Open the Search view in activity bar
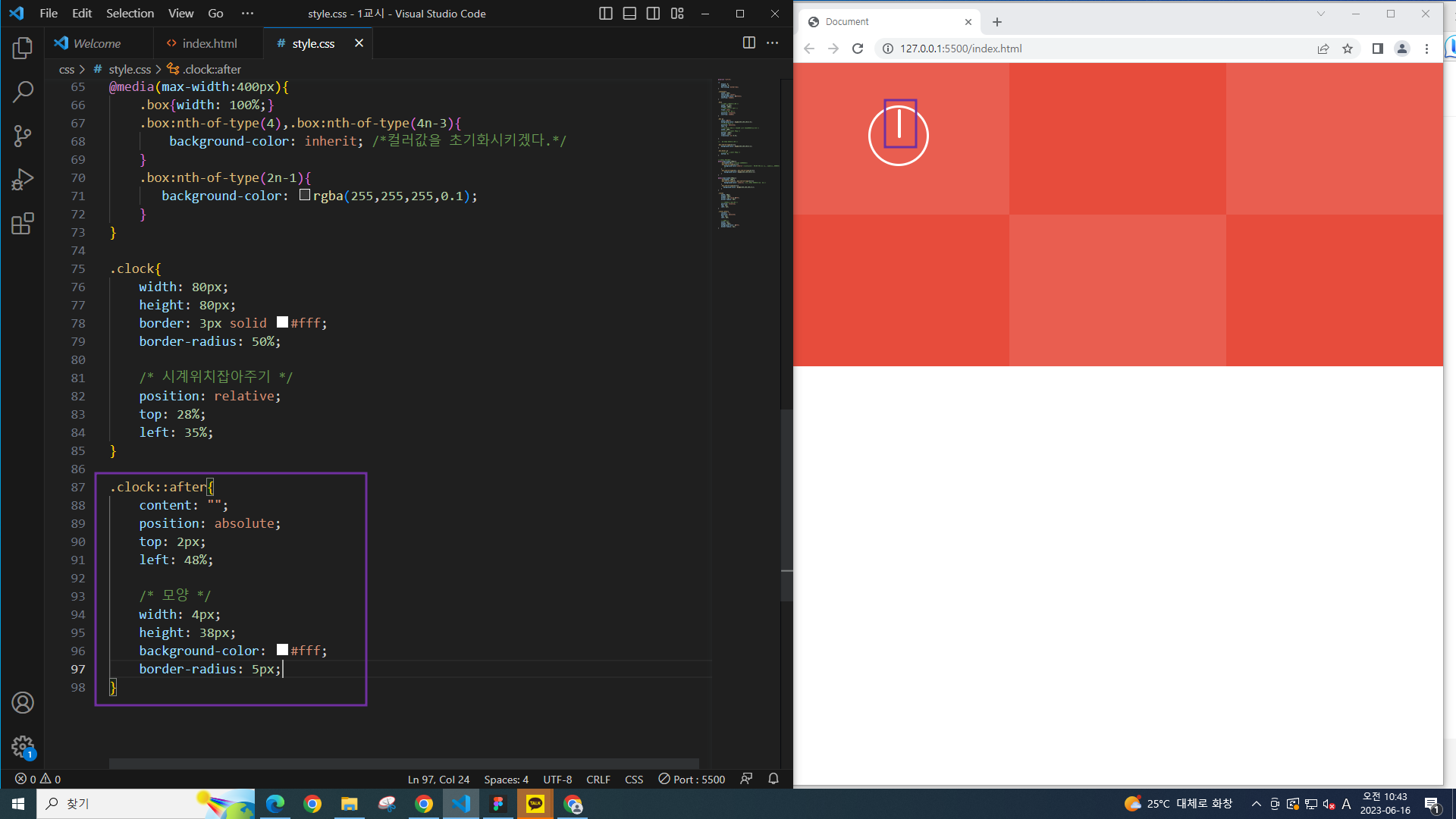1456x819 pixels. point(23,93)
